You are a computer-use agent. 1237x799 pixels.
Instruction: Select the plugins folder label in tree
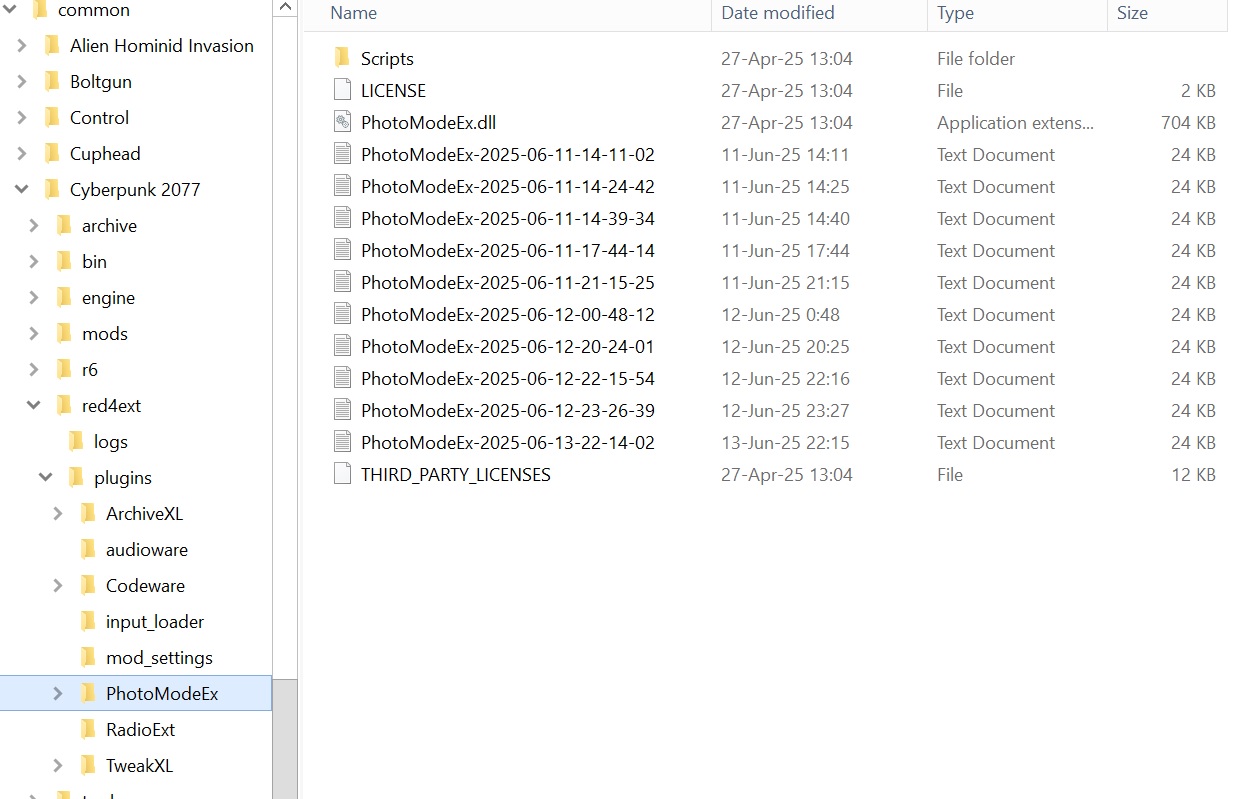(x=123, y=477)
